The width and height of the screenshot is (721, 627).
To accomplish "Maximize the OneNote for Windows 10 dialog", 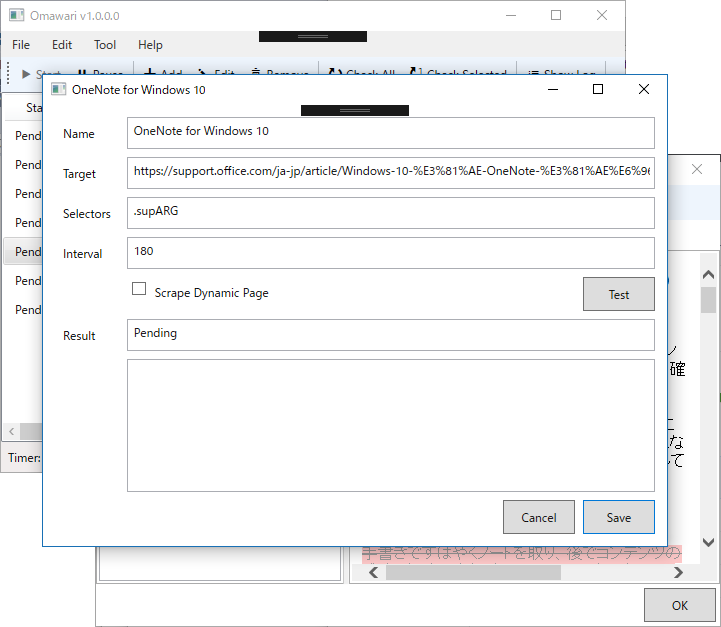I will 598,89.
